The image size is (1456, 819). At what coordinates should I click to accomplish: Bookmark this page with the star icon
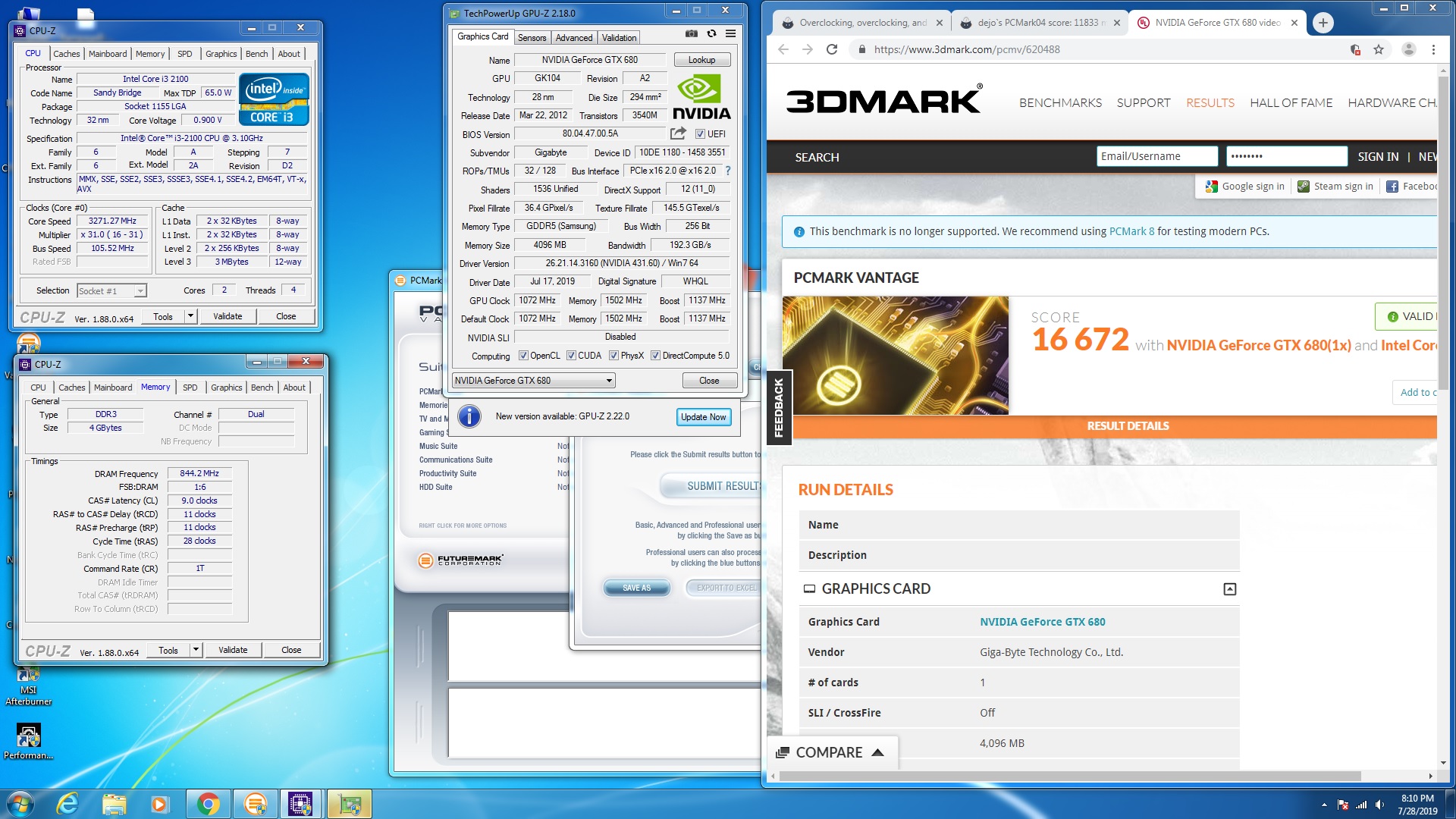pos(1379,49)
